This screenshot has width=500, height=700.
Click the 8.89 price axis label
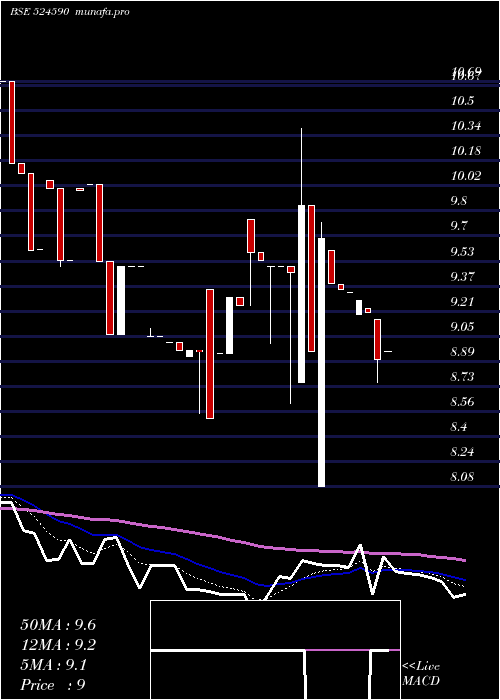(x=462, y=352)
